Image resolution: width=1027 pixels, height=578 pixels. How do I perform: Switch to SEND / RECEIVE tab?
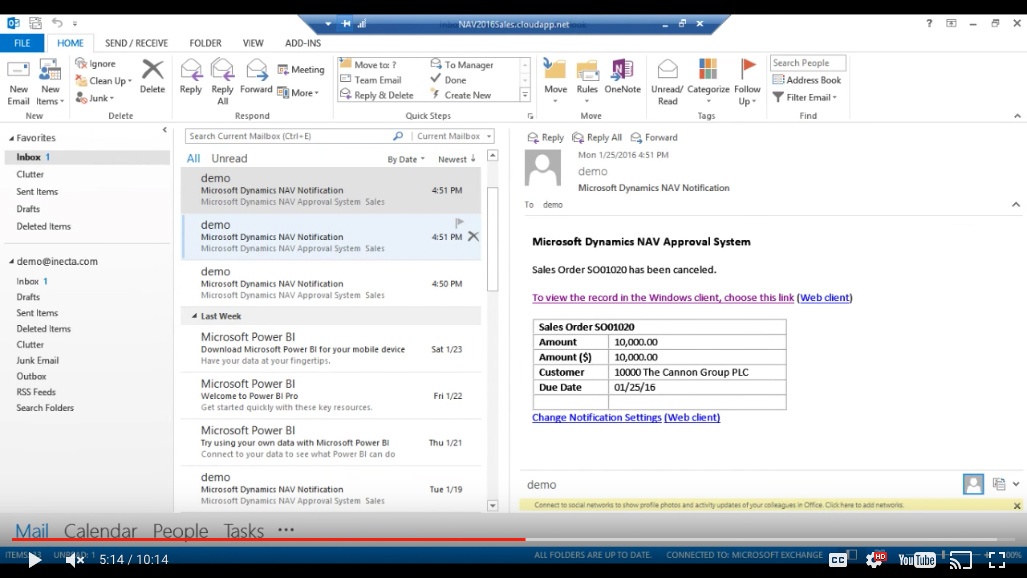[x=136, y=43]
